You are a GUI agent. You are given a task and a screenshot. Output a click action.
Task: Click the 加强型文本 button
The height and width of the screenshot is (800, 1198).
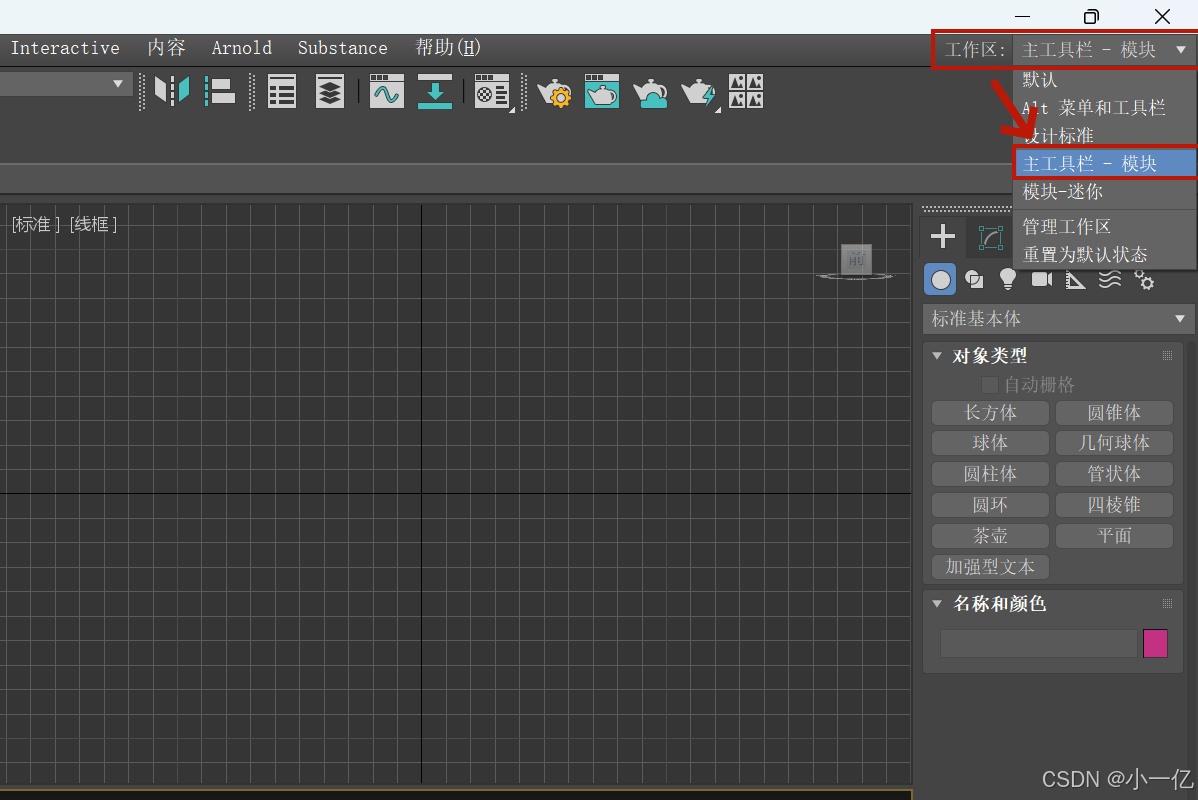click(x=990, y=567)
